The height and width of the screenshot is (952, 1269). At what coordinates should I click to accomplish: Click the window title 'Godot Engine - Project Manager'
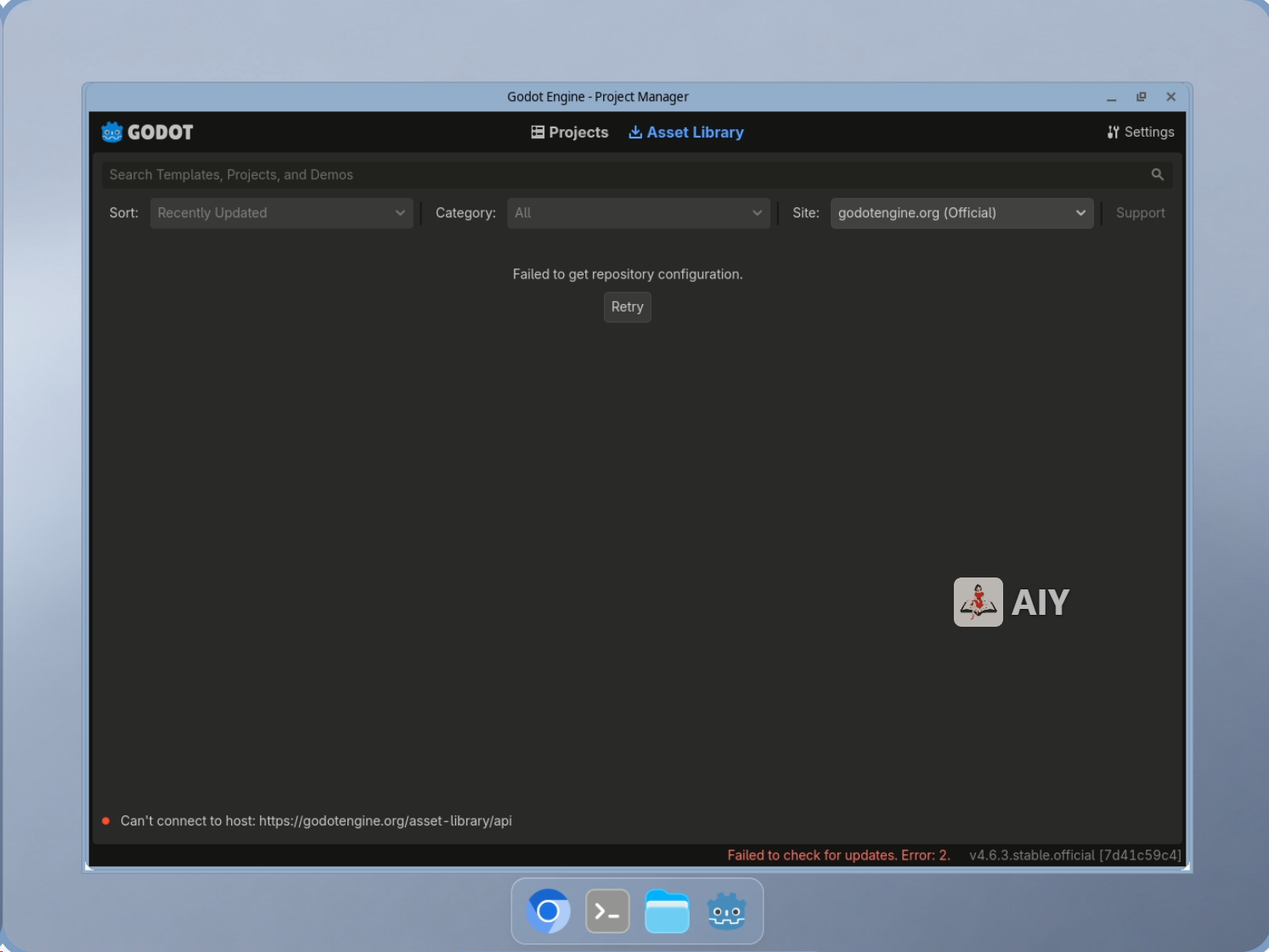click(x=598, y=98)
